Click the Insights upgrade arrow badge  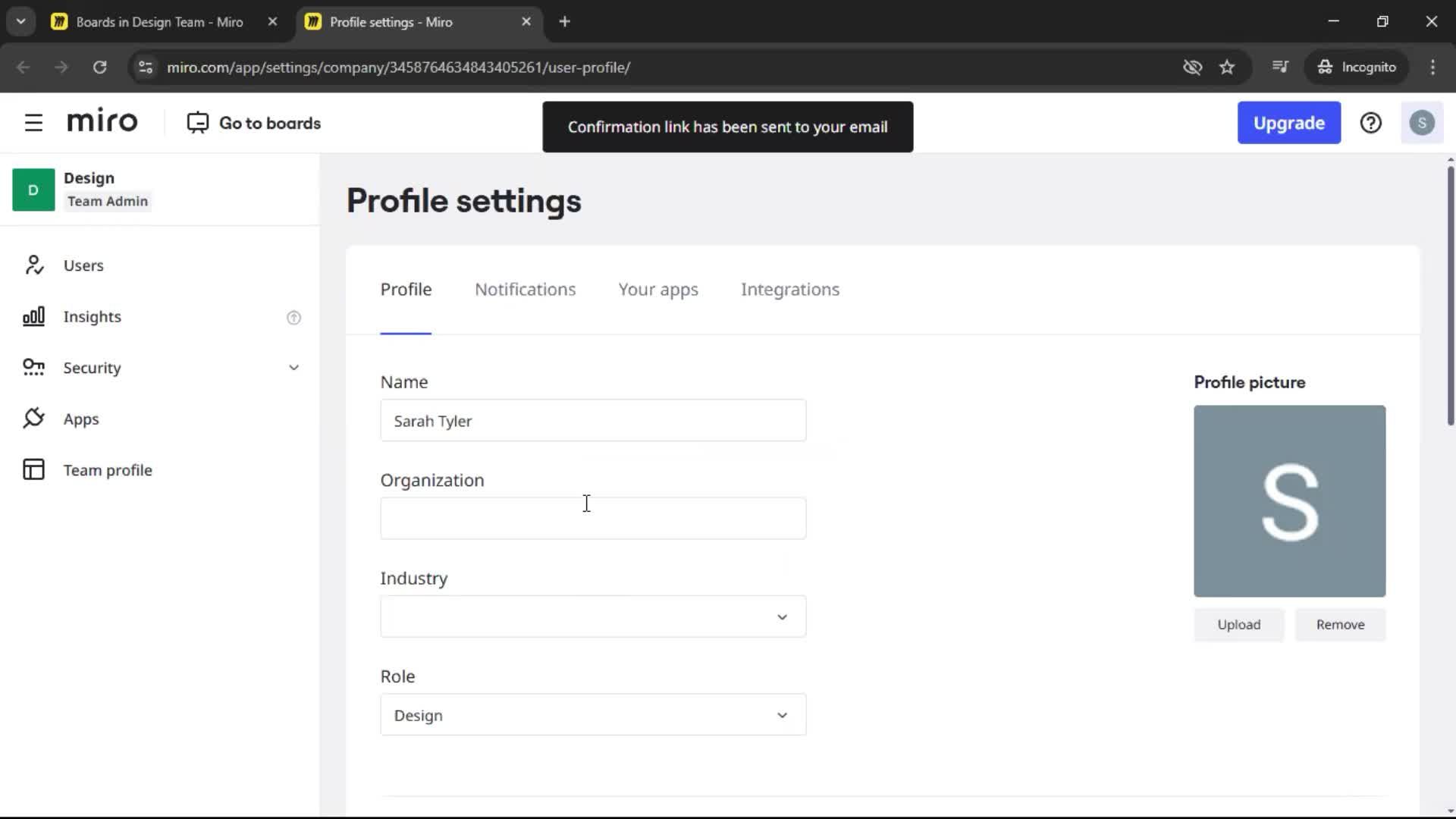[x=293, y=317]
